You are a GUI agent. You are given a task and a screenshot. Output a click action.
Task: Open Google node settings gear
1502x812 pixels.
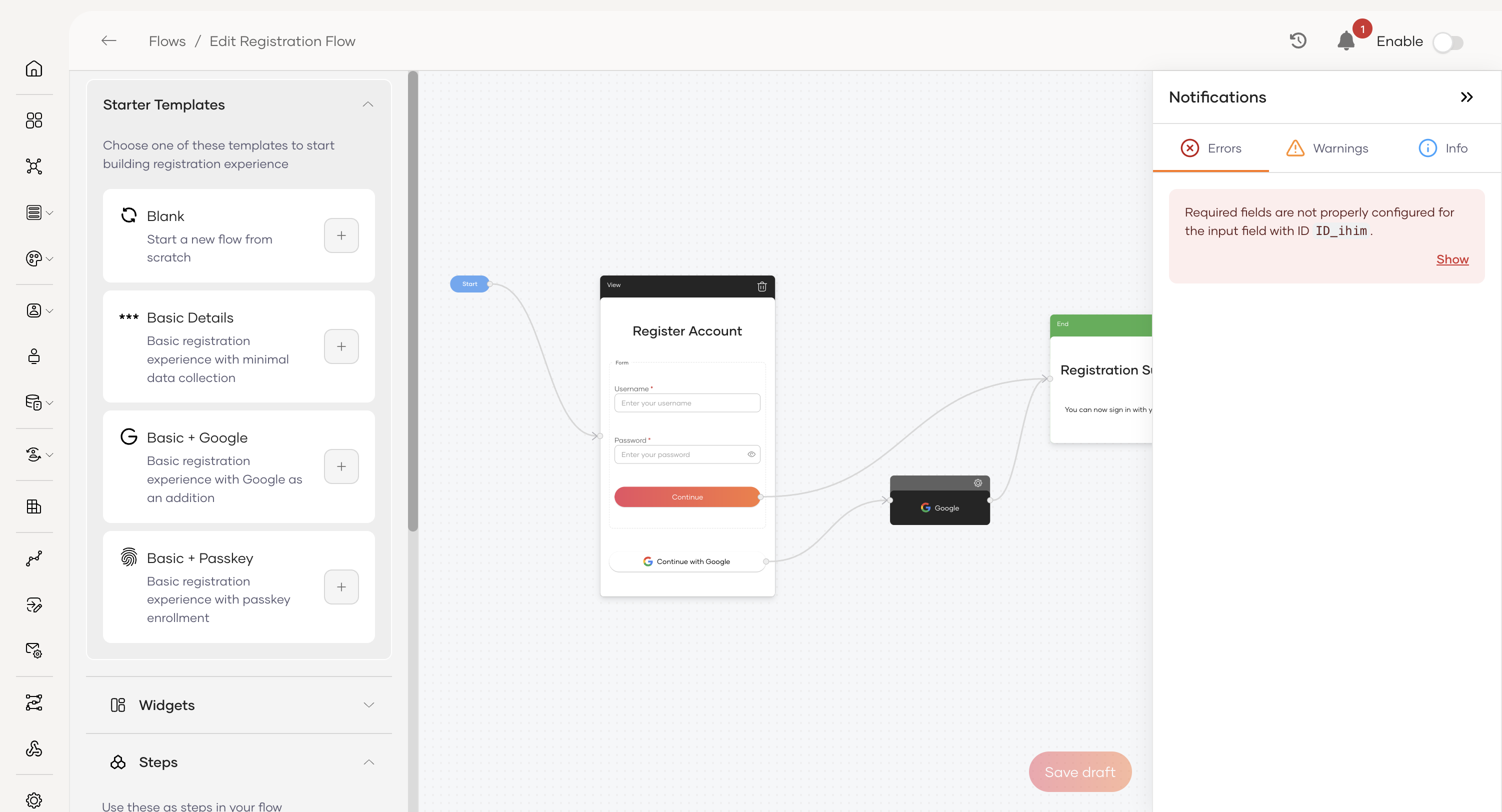(978, 482)
